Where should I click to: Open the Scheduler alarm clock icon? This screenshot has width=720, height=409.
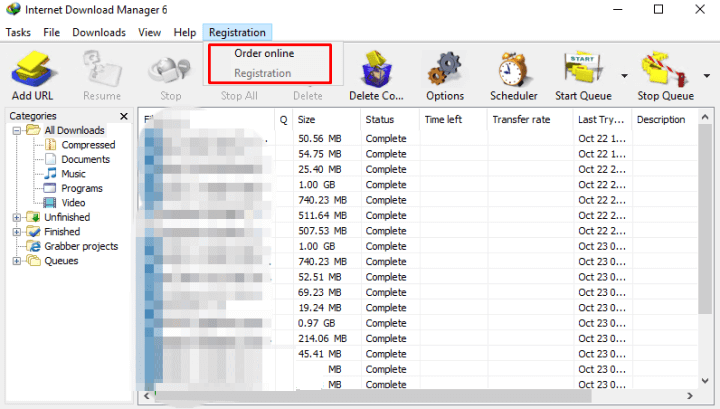tap(513, 69)
